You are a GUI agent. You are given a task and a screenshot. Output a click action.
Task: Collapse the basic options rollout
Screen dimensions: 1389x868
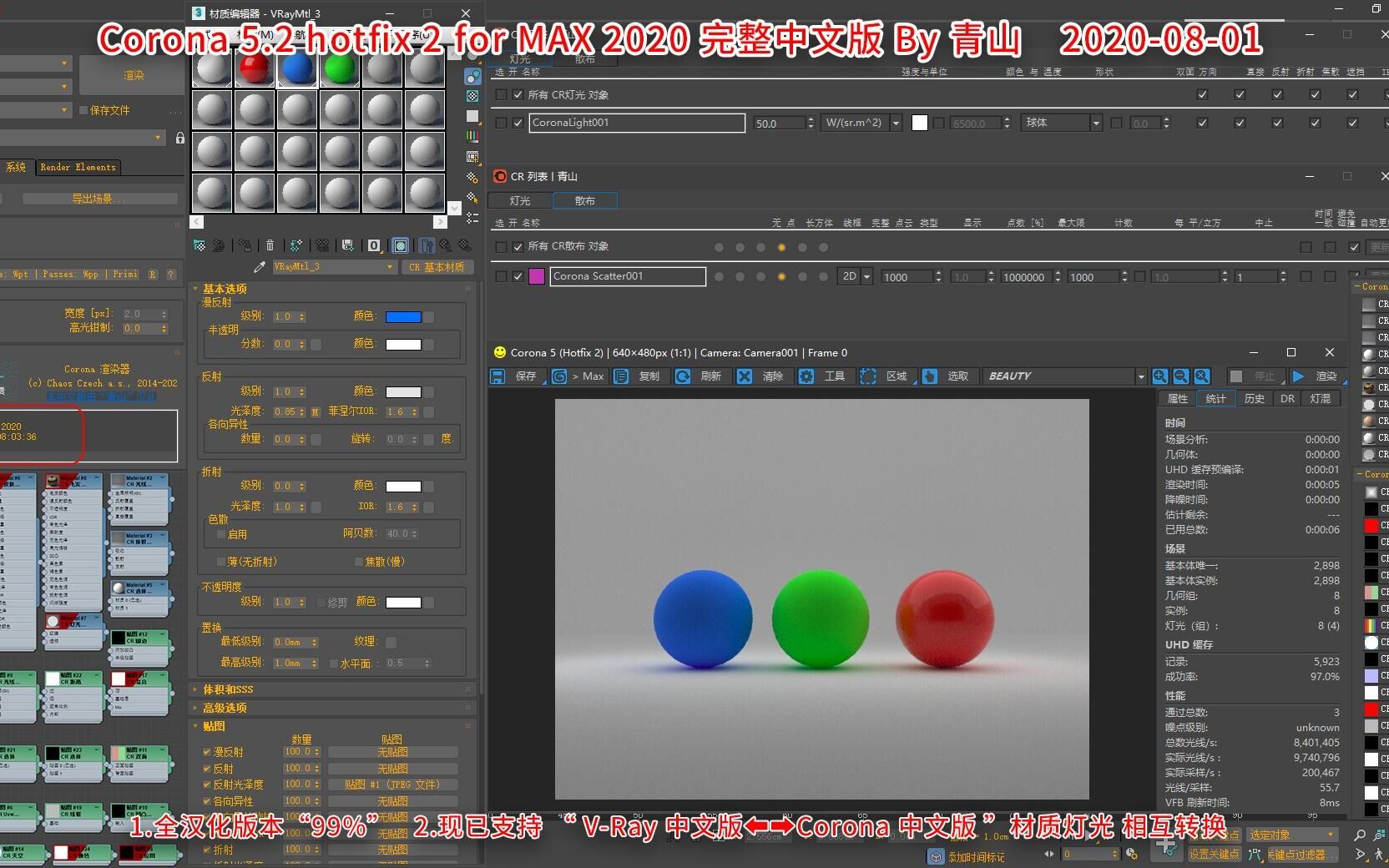(x=225, y=288)
